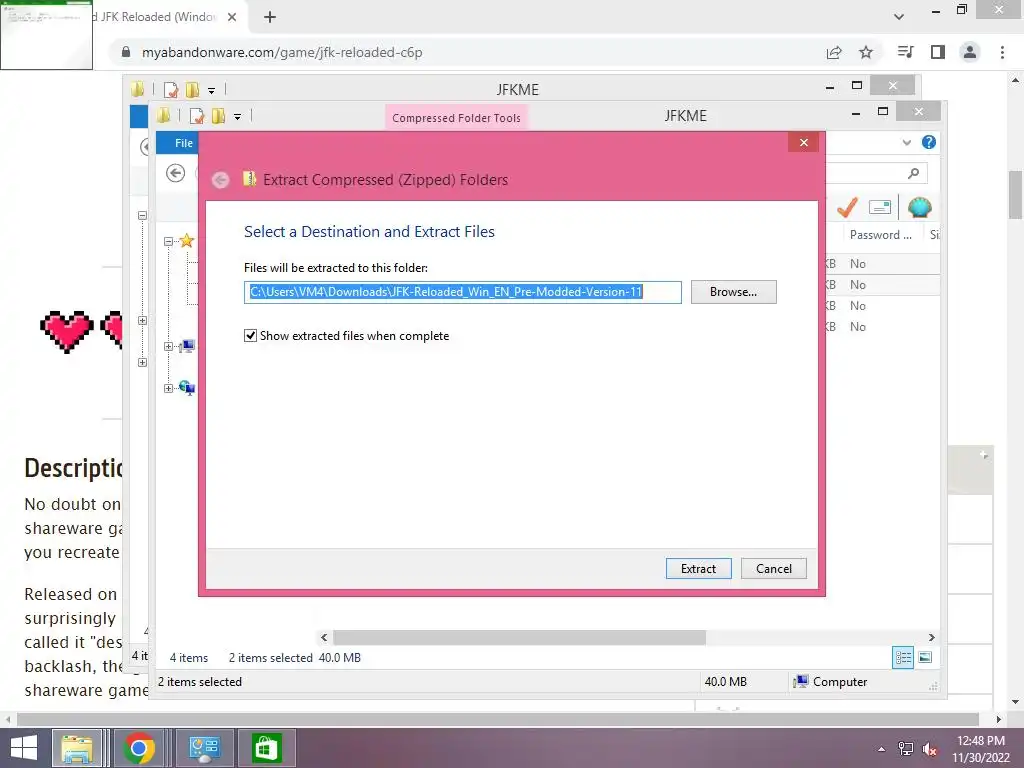Click the site lock icon in address bar
Screen dimensions: 1024x768
pyautogui.click(x=126, y=52)
